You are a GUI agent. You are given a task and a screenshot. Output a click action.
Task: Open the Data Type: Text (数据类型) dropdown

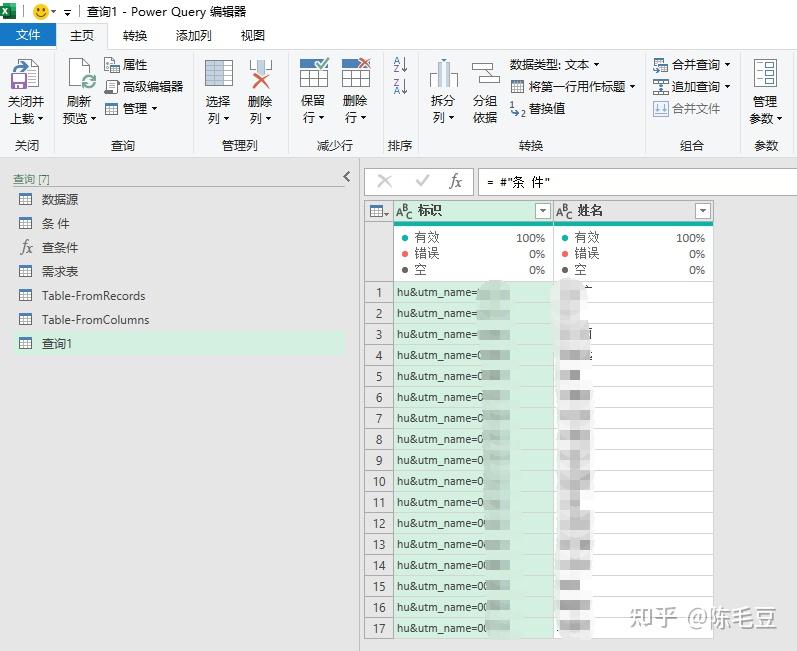(x=555, y=65)
